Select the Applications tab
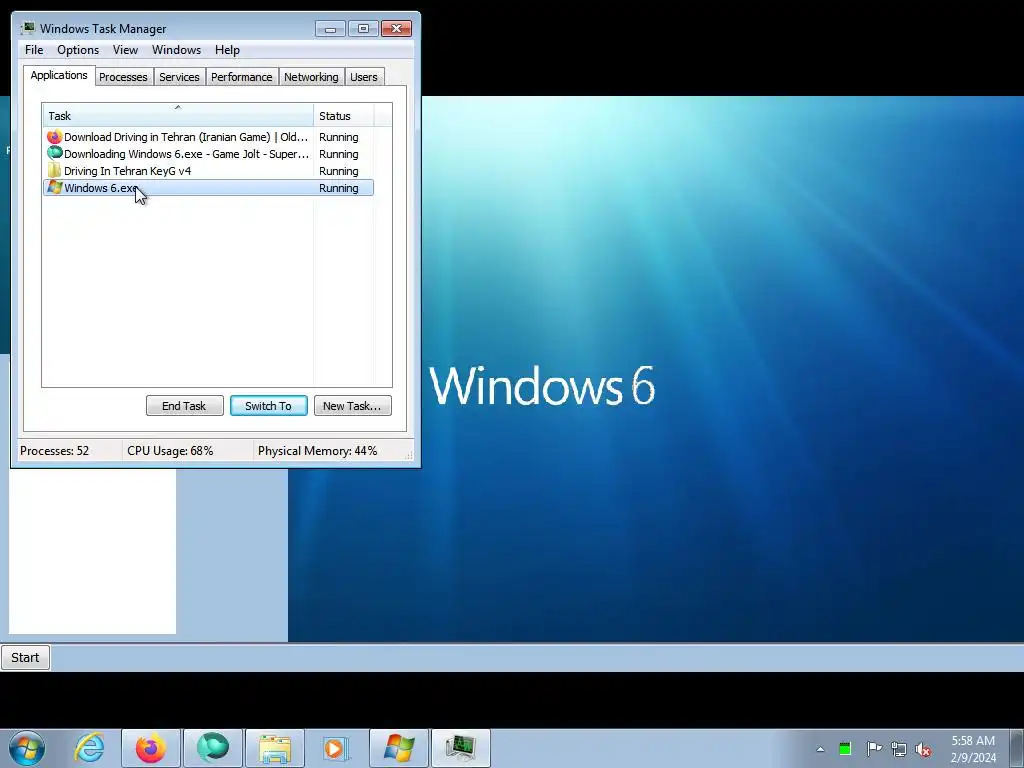The image size is (1024, 768). coord(59,75)
